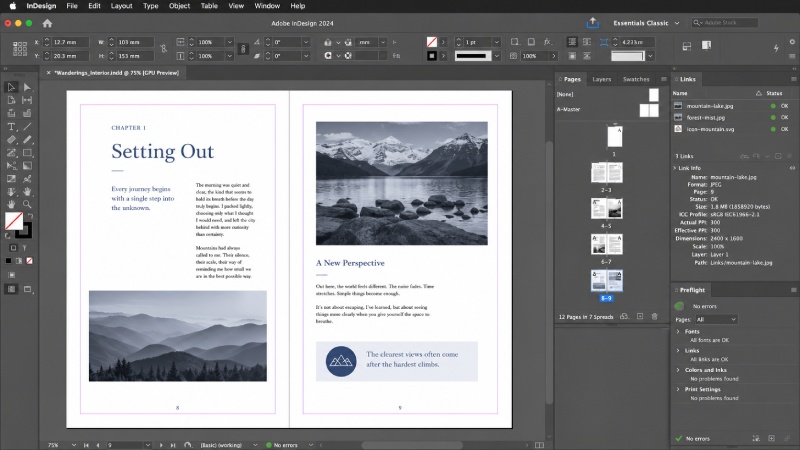
Task: Go to first page button
Action: click(86, 445)
